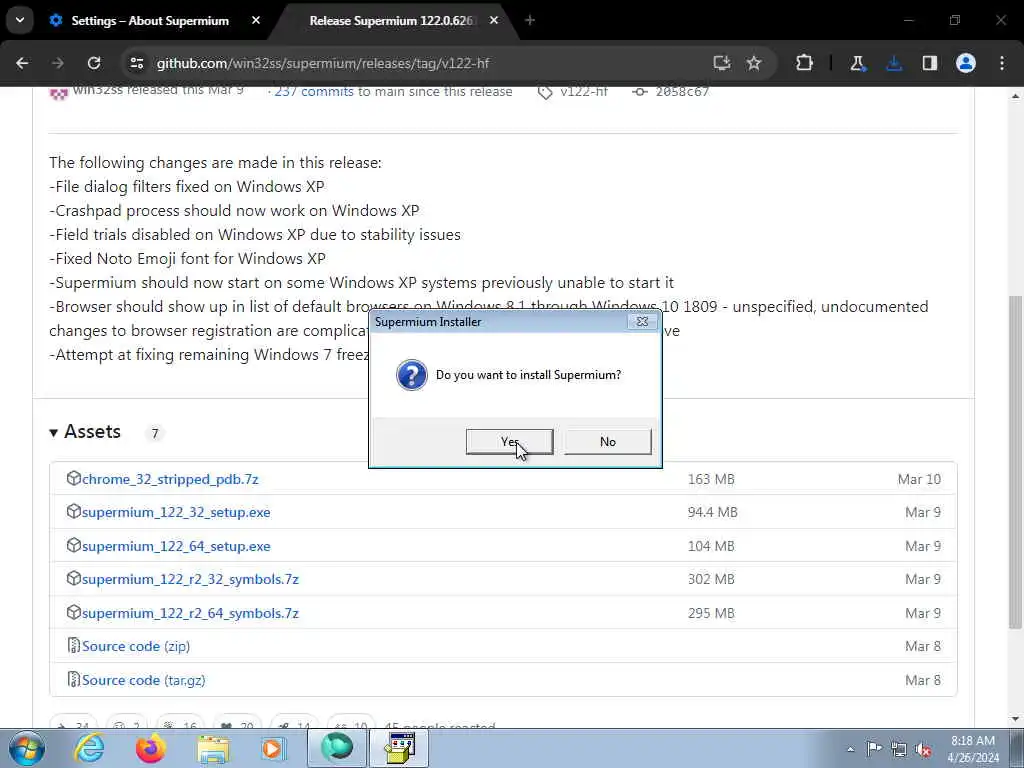Open the profile avatar menu
This screenshot has width=1024, height=768.
[966, 63]
